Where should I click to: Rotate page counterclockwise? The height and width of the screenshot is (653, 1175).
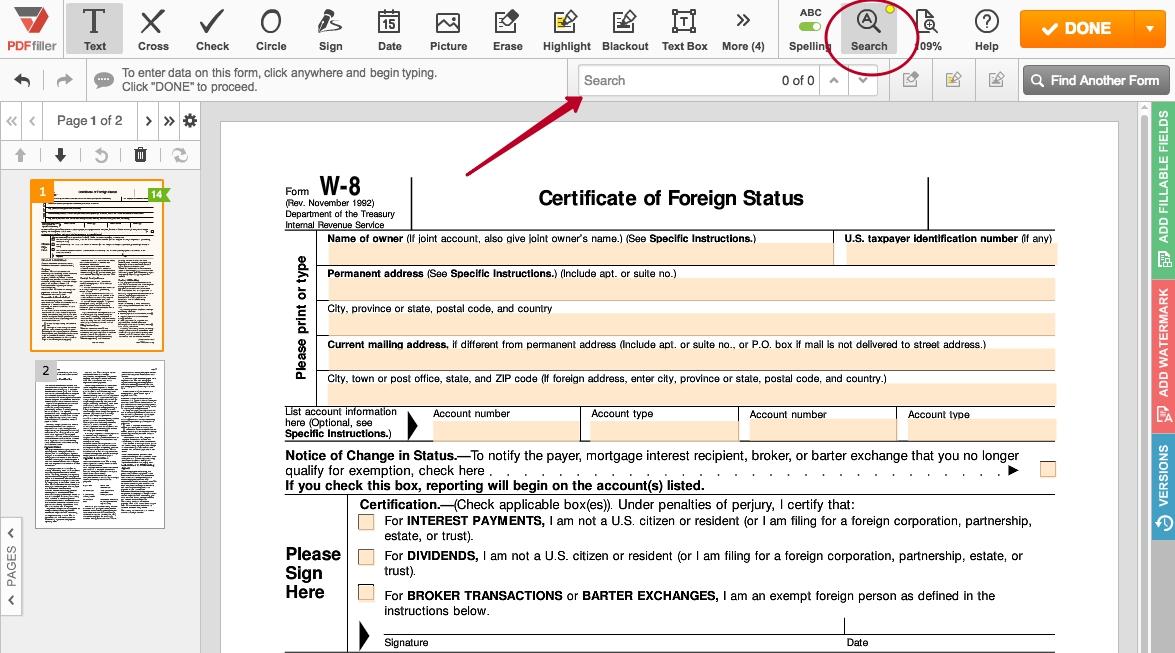[100, 155]
